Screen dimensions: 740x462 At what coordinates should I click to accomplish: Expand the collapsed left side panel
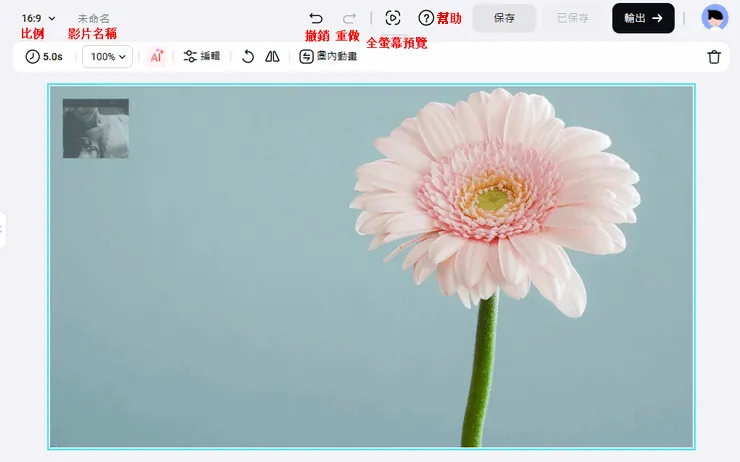click(3, 230)
